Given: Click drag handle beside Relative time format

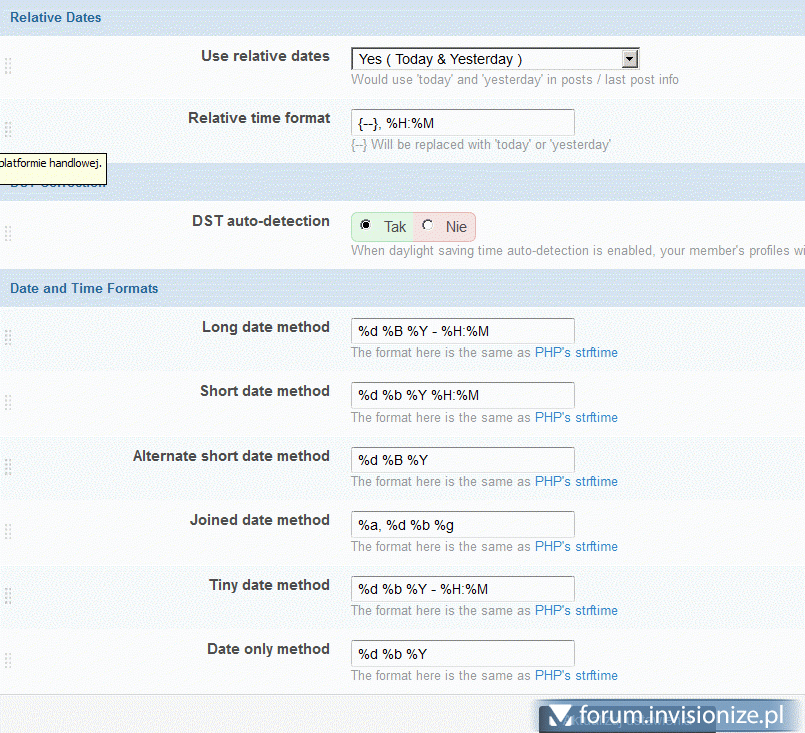Looking at the screenshot, I should (8, 129).
